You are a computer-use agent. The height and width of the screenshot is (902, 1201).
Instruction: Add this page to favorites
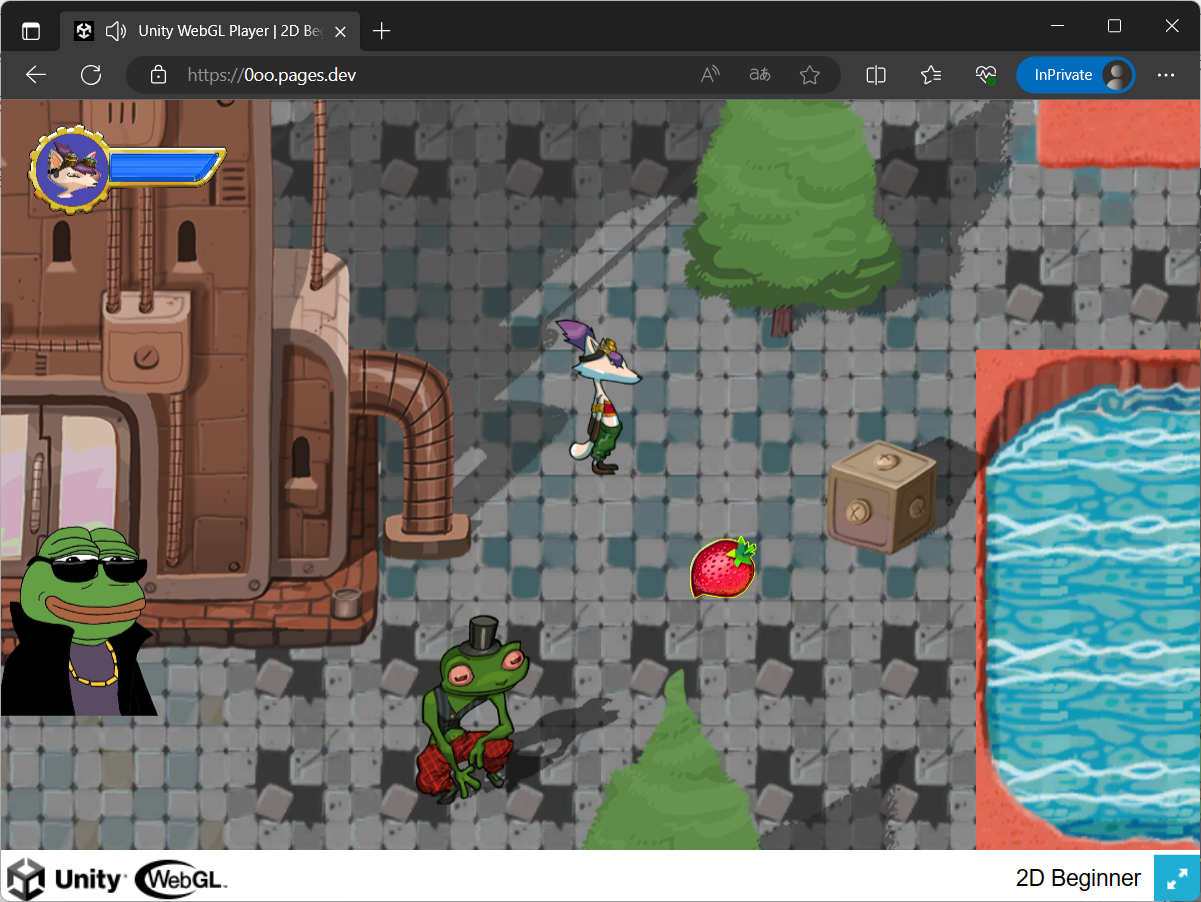[810, 75]
